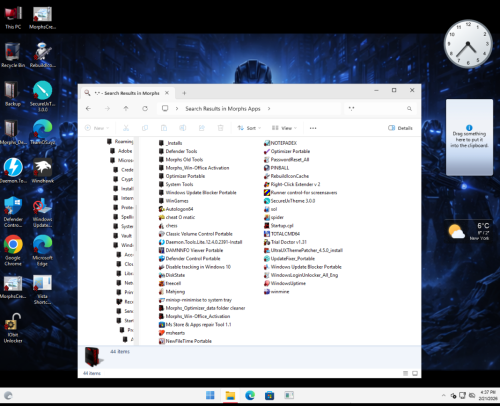Click the Cut icon in Explorer toolbar

coord(126,128)
